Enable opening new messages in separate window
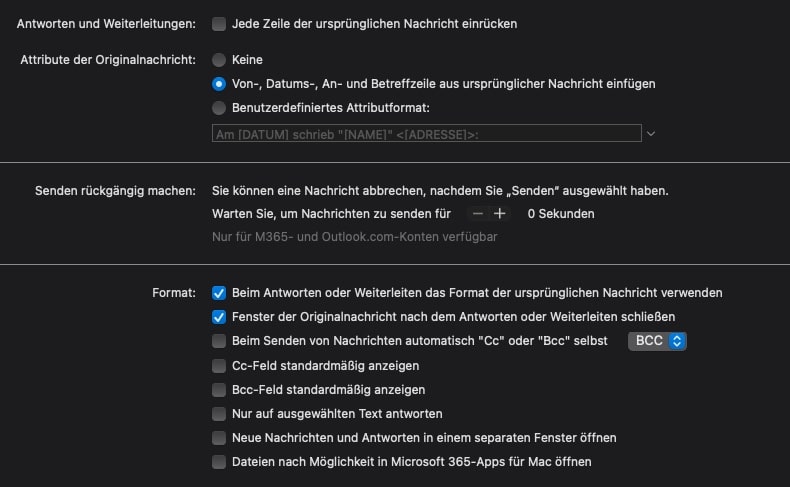 tap(219, 438)
